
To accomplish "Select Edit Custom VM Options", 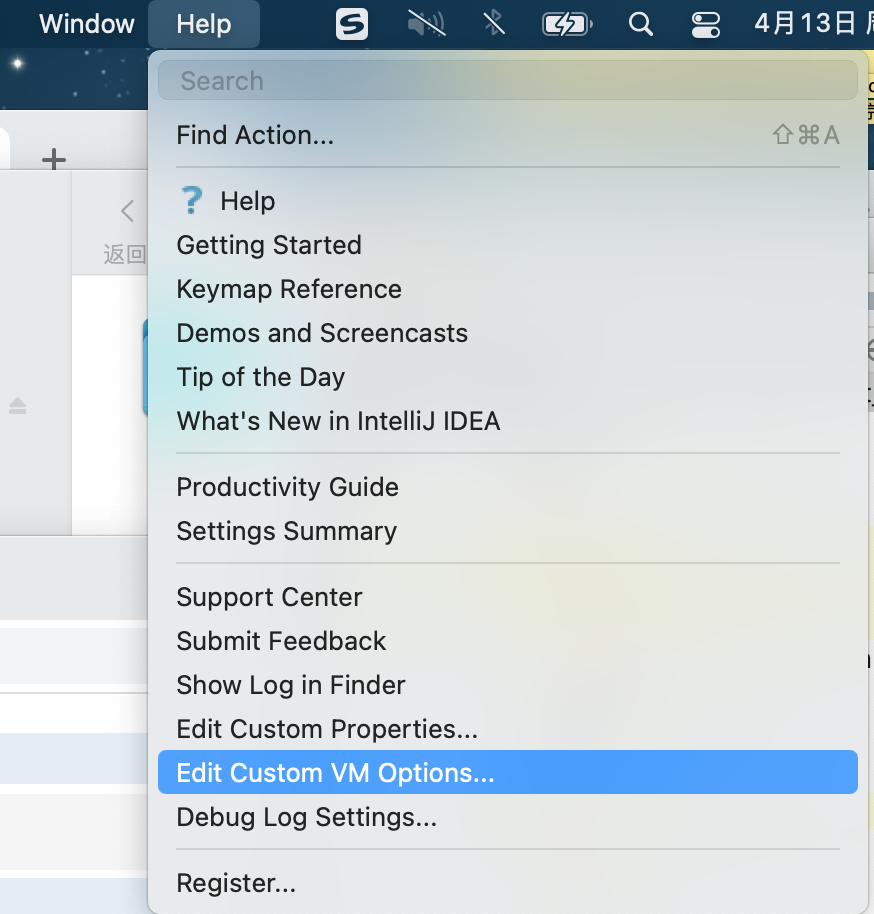I will (x=335, y=773).
